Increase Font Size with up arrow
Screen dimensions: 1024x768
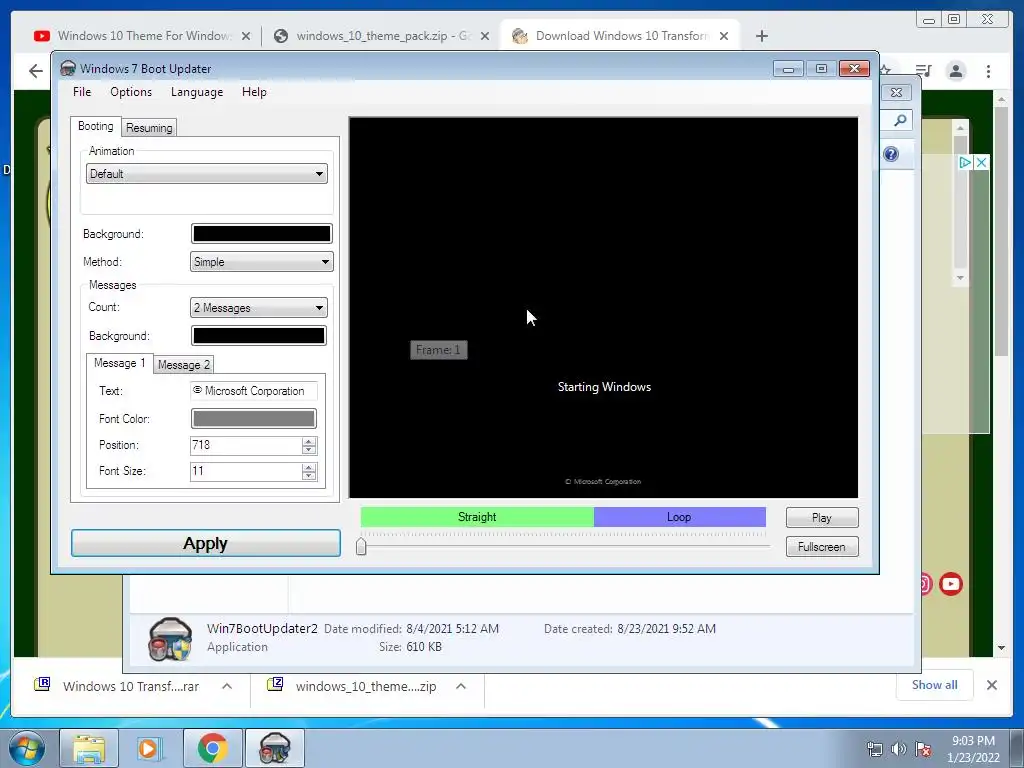pyautogui.click(x=309, y=467)
